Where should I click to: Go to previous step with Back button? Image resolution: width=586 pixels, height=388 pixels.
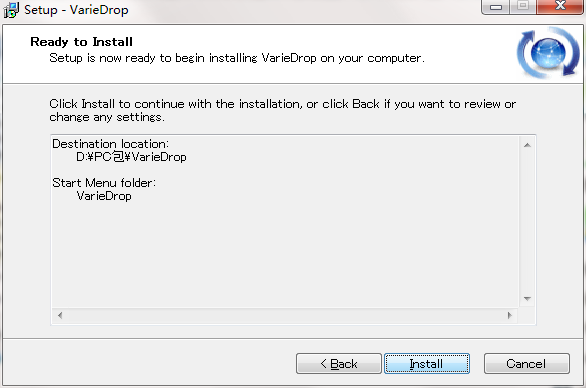pyautogui.click(x=339, y=363)
